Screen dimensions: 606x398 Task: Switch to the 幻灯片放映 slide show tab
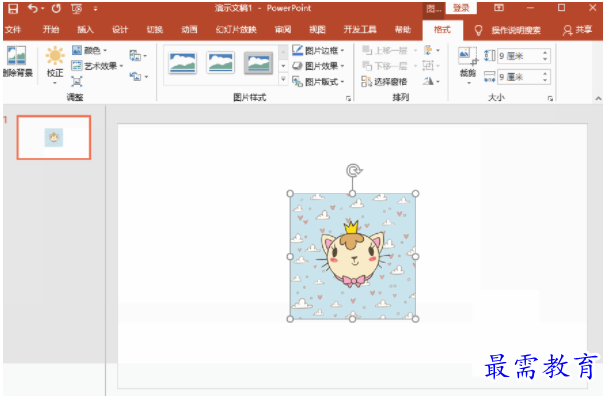tap(236, 30)
